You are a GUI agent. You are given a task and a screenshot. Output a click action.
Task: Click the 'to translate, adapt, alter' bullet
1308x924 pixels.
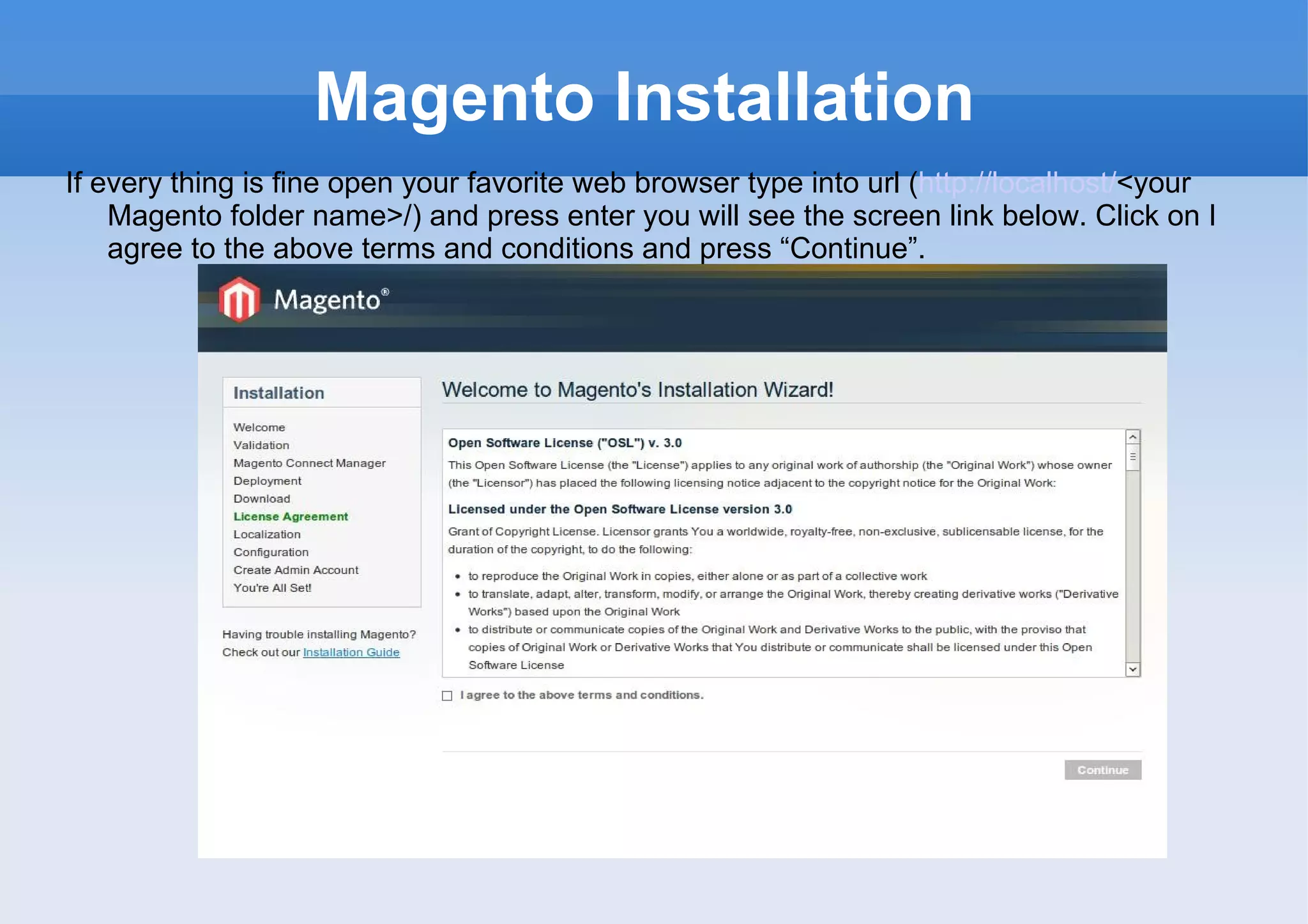(793, 602)
